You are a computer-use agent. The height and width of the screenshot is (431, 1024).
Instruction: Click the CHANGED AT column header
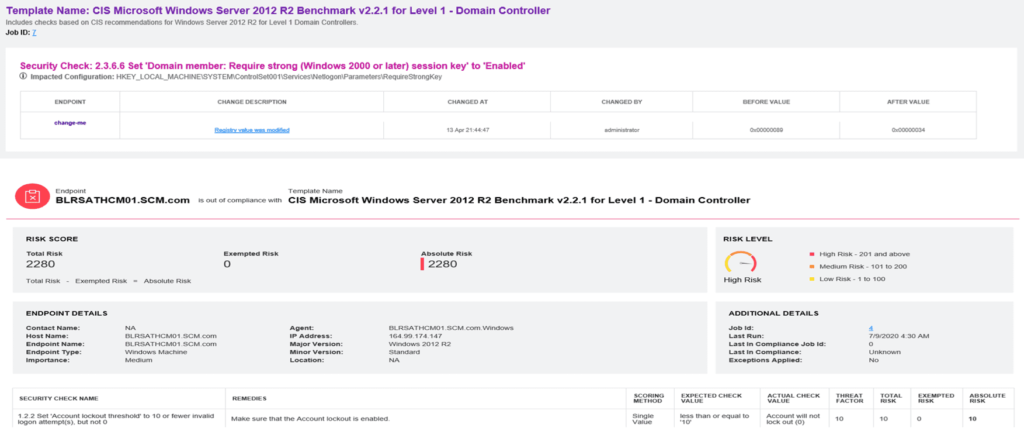[468, 102]
